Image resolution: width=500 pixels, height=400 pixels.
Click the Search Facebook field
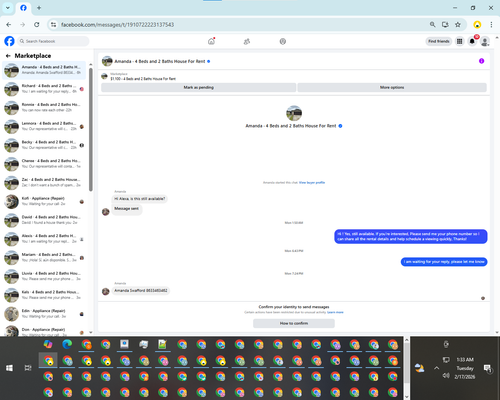pyautogui.click(x=53, y=41)
